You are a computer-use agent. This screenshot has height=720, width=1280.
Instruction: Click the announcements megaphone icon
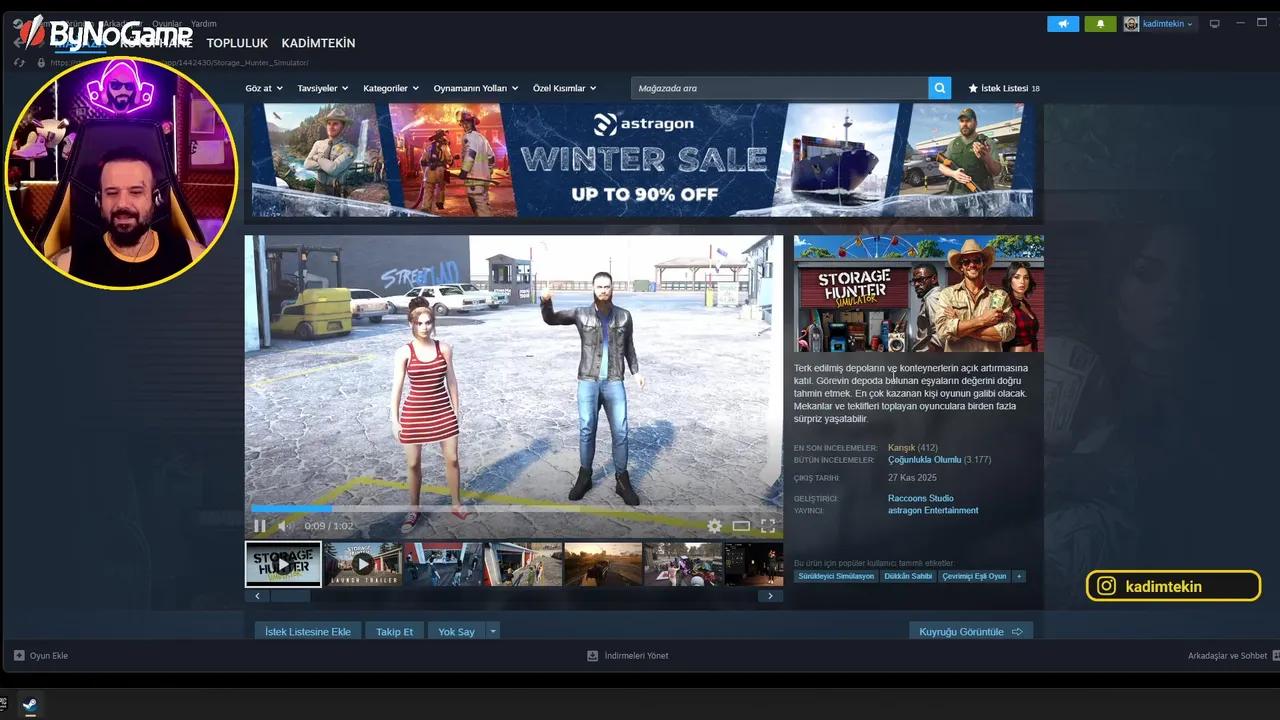coord(1063,24)
